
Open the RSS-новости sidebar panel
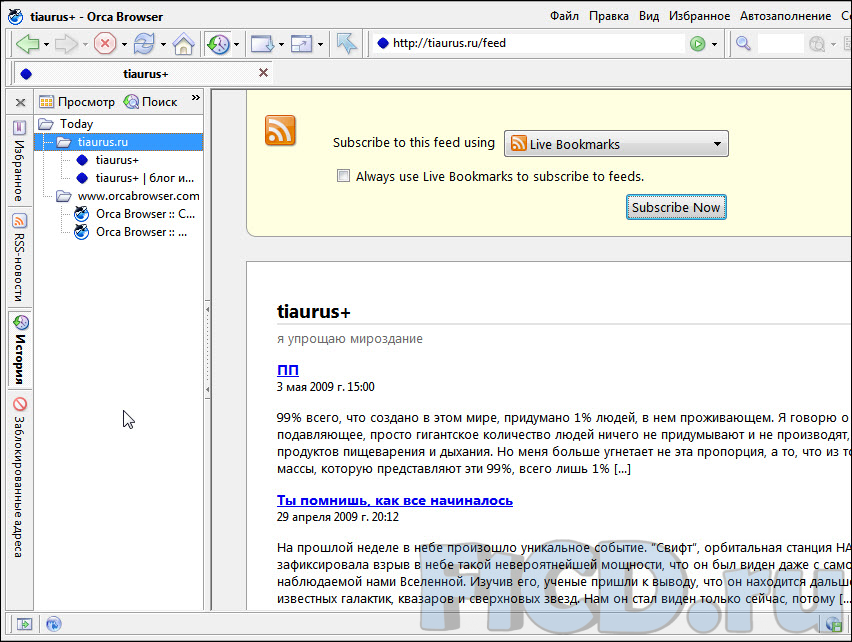(20, 257)
